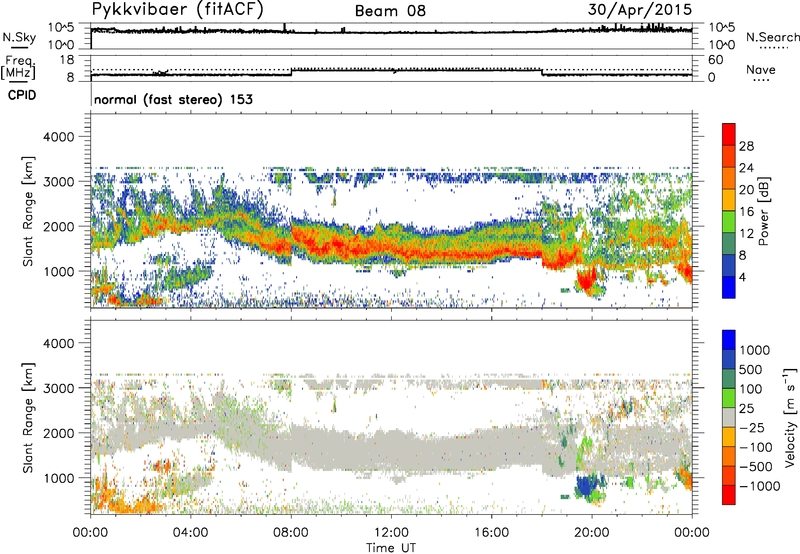
Task: Click the frequency step-up at 08:00
Action: coord(291,72)
